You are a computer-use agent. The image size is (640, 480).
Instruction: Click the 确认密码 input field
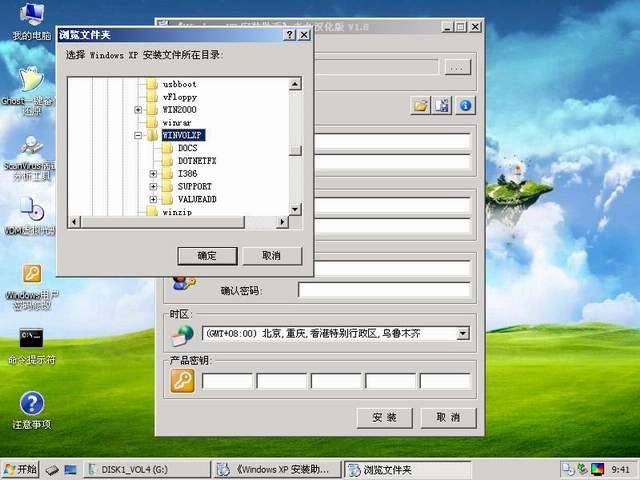tap(384, 290)
